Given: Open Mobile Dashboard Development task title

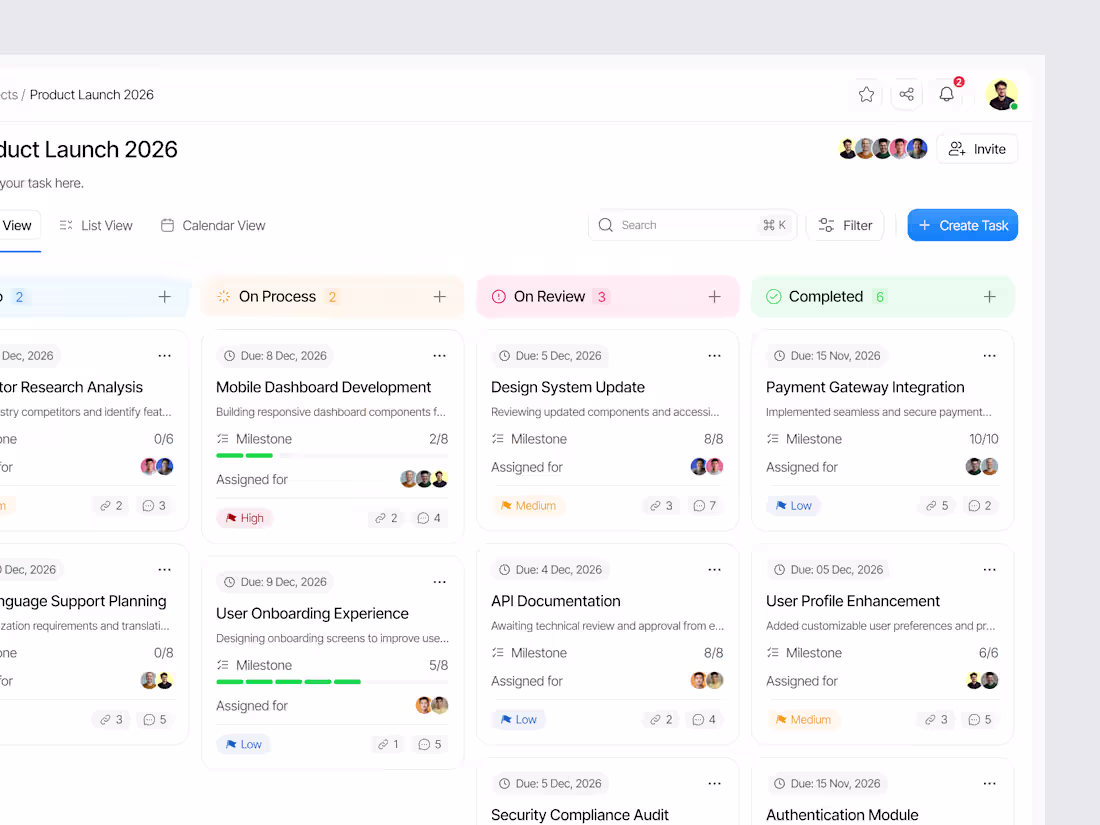Looking at the screenshot, I should (x=323, y=387).
